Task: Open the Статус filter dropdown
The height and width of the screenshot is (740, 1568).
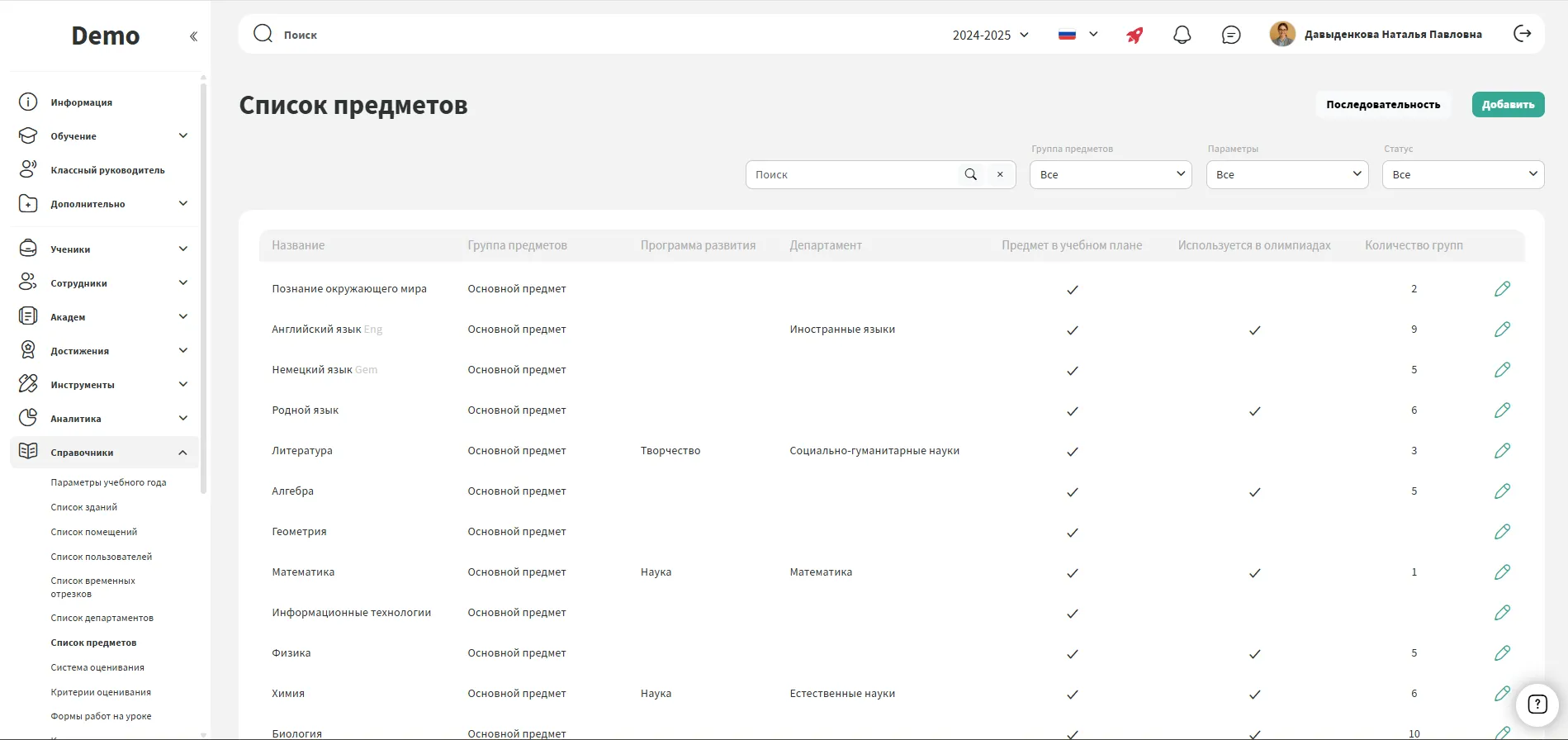Action: [1462, 174]
